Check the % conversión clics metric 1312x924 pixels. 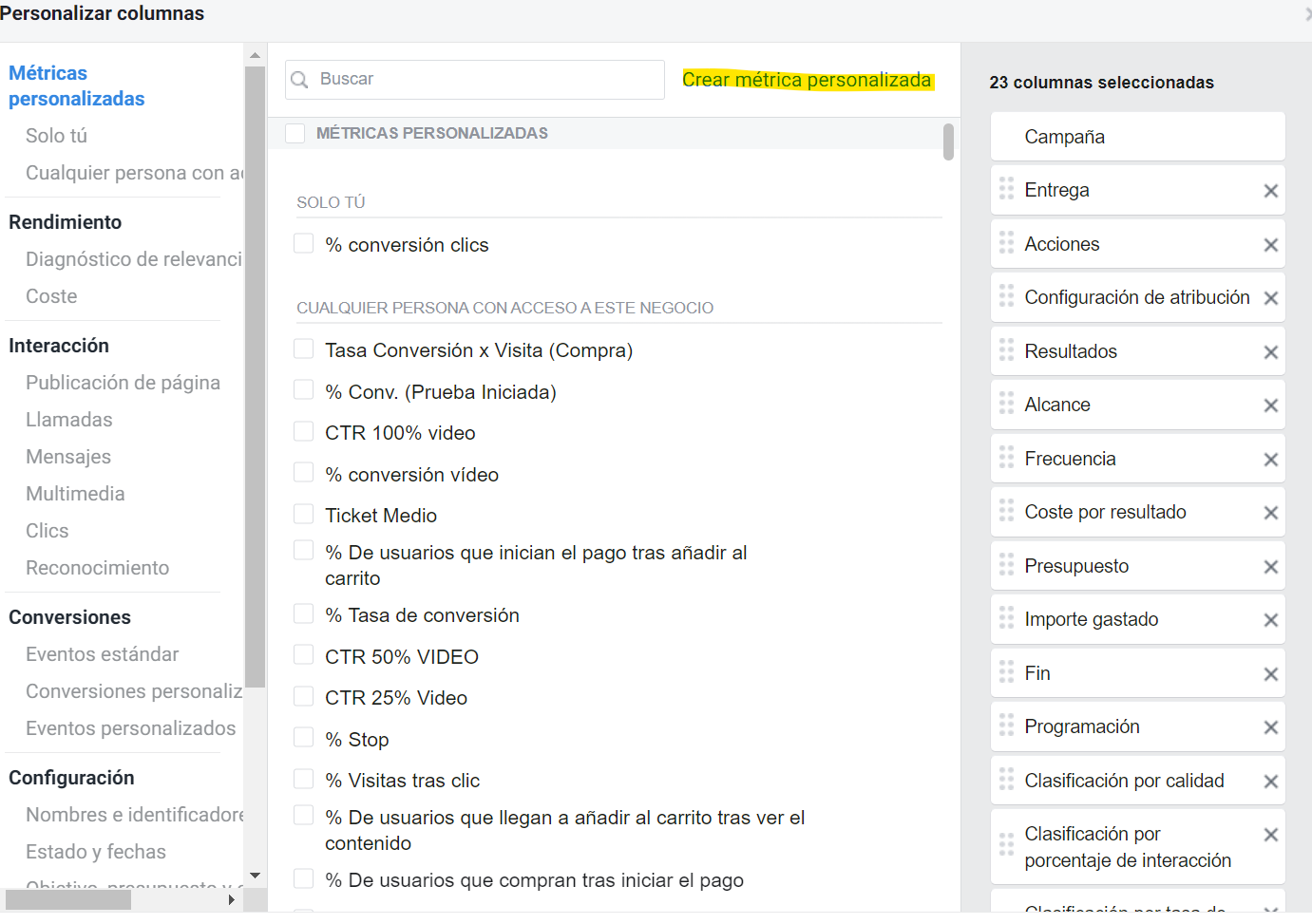pos(303,243)
